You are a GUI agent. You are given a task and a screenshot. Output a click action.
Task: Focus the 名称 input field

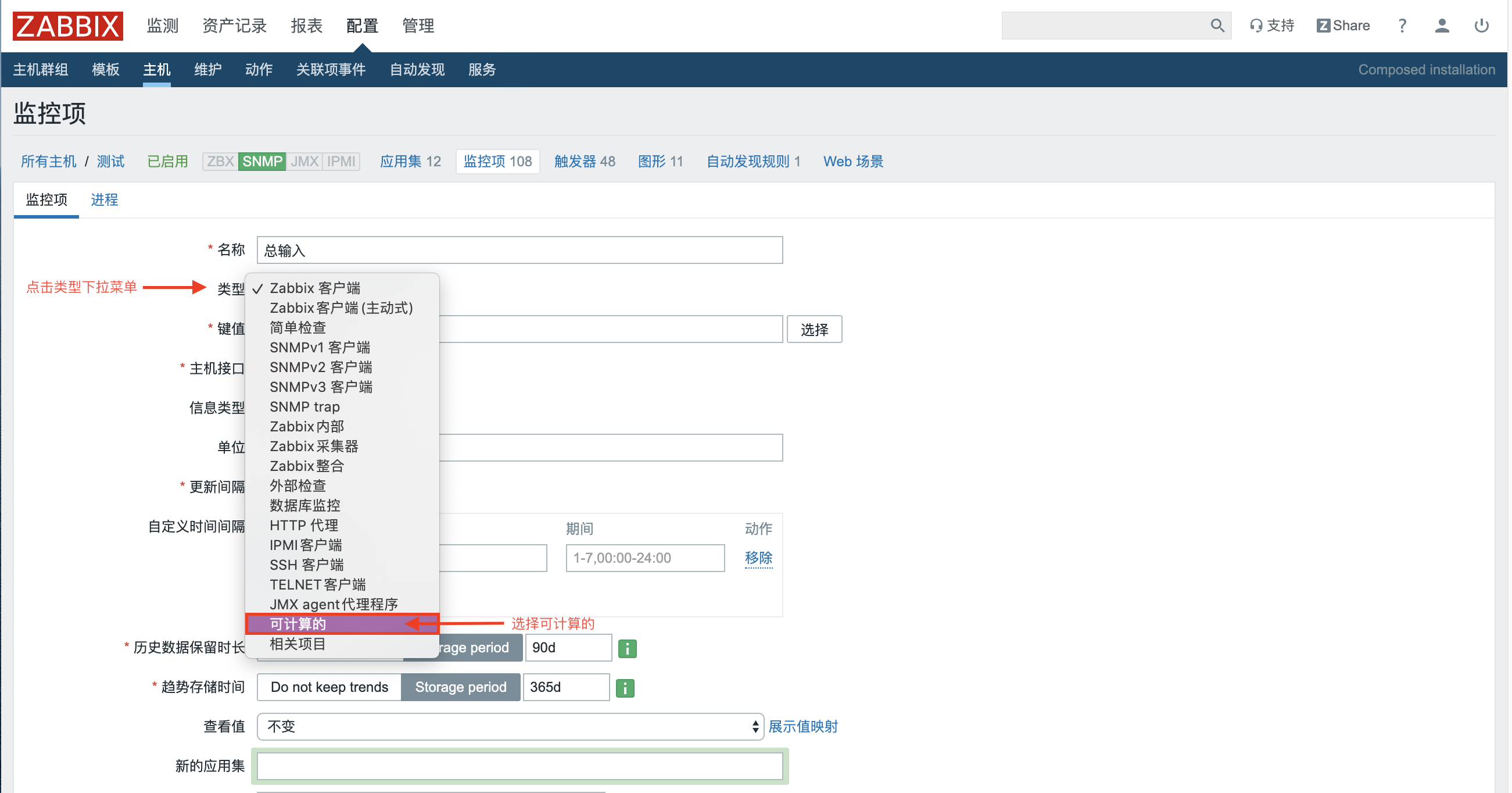pyautogui.click(x=519, y=250)
